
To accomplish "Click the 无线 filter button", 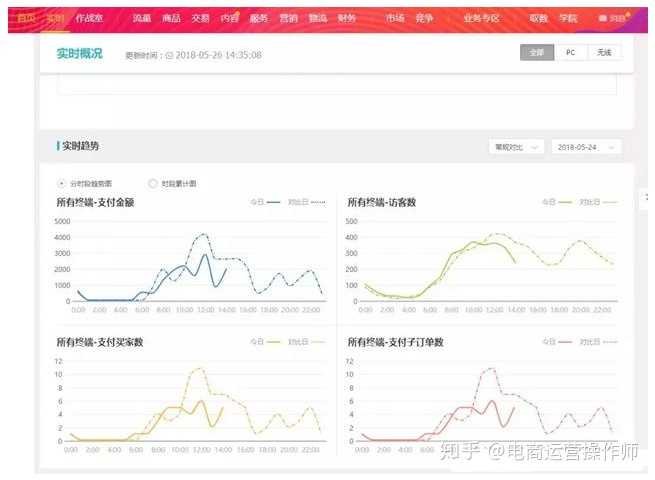I will 603,52.
